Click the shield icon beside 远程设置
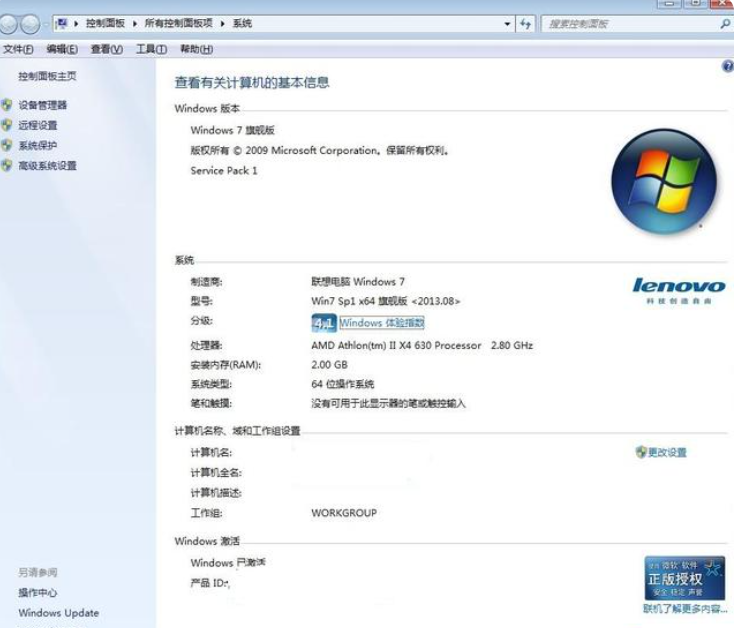The width and height of the screenshot is (737, 628). pos(7,125)
